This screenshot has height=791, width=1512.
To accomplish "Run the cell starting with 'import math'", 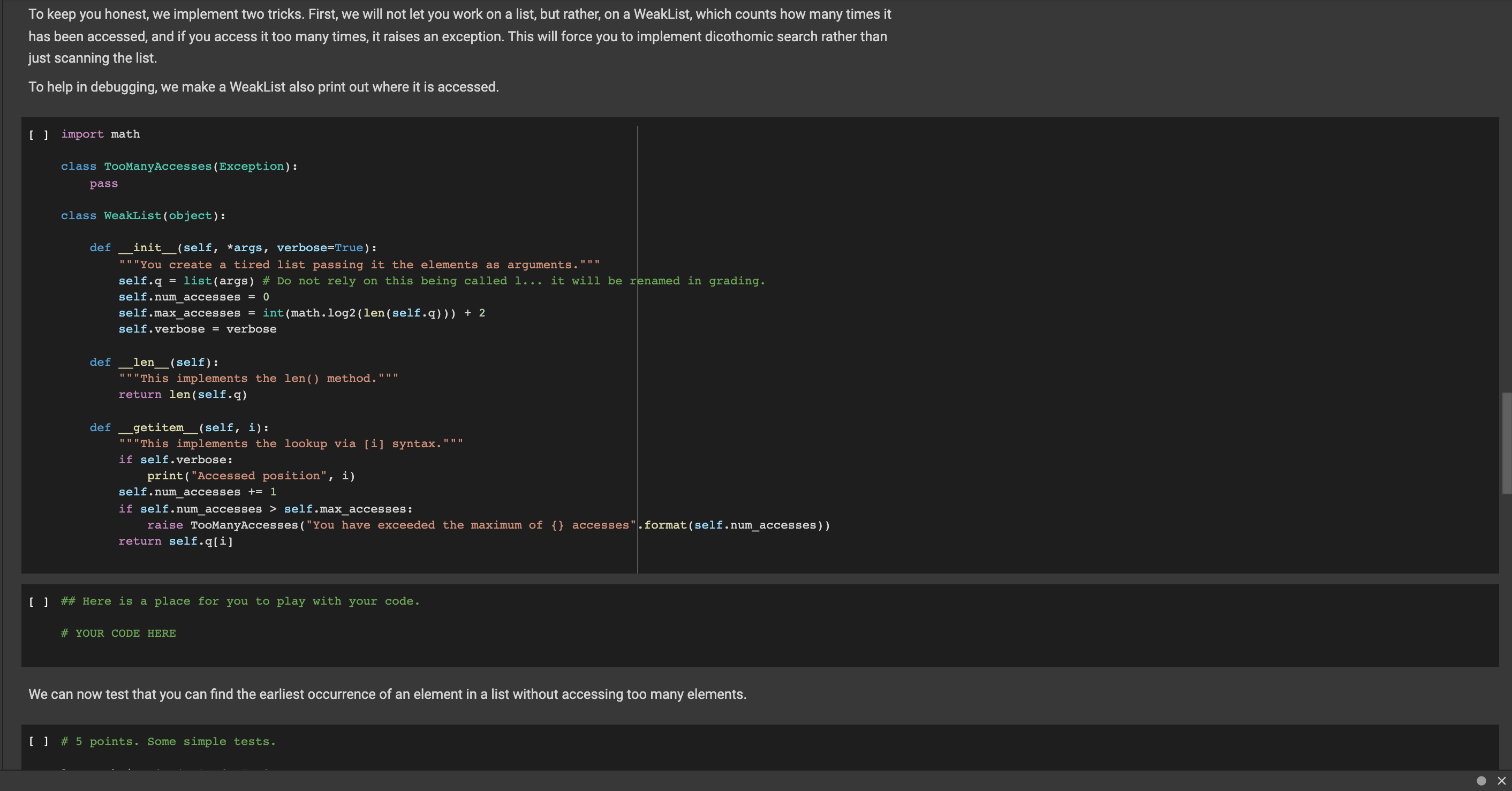I will pos(39,134).
